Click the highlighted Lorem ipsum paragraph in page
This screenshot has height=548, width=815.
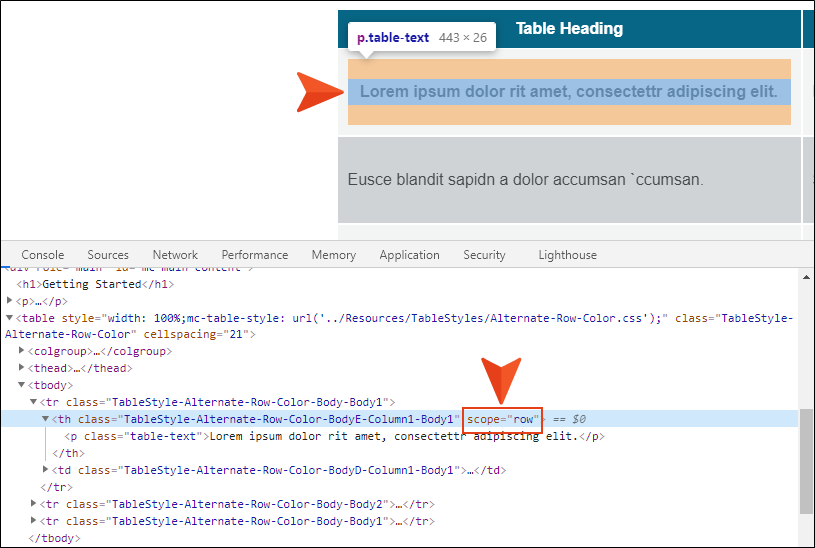[x=568, y=92]
